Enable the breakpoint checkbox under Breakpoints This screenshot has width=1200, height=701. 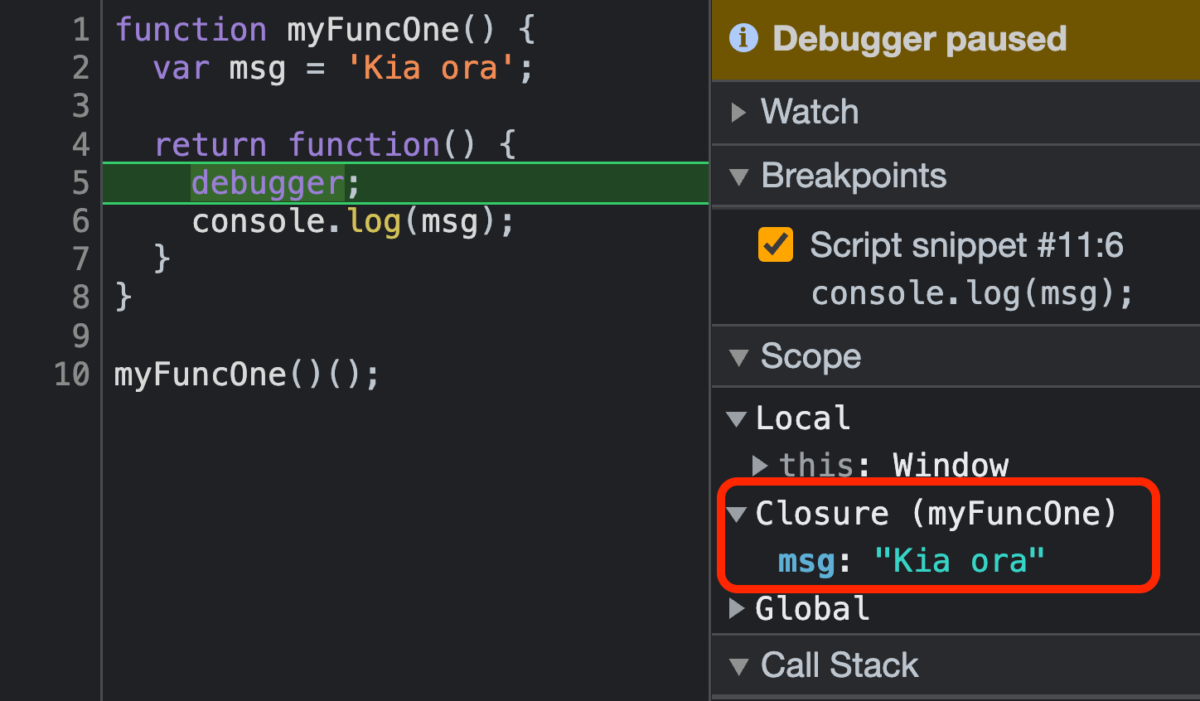776,243
